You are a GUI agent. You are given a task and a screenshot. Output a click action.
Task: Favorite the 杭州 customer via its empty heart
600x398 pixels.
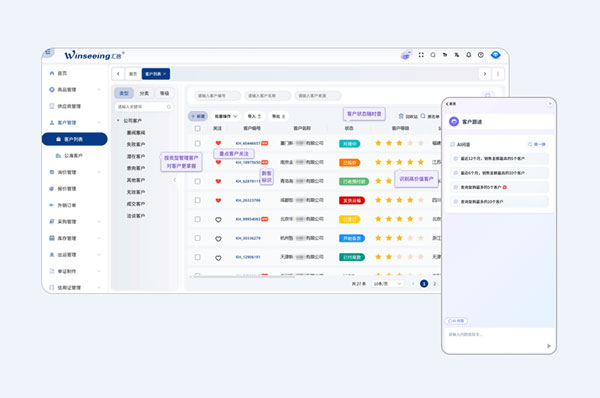[218, 239]
